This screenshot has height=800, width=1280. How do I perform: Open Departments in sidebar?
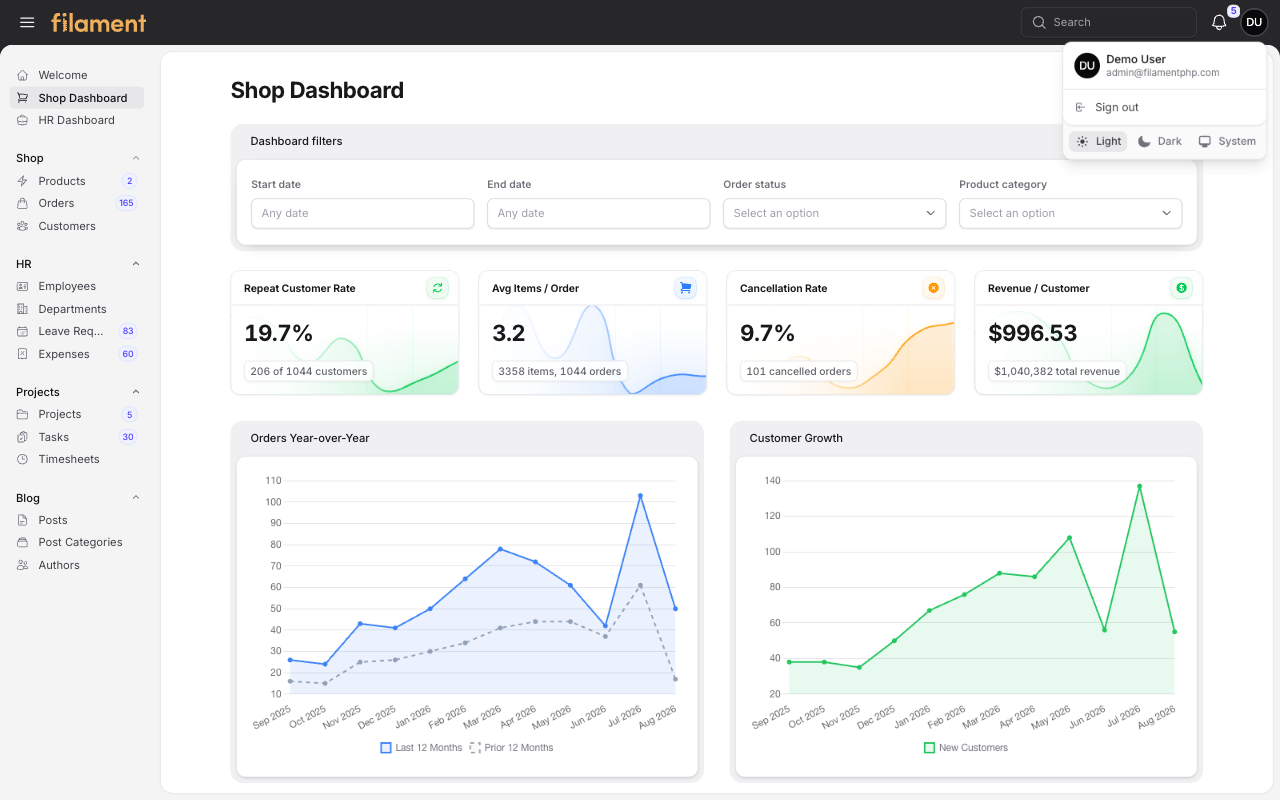click(77, 309)
